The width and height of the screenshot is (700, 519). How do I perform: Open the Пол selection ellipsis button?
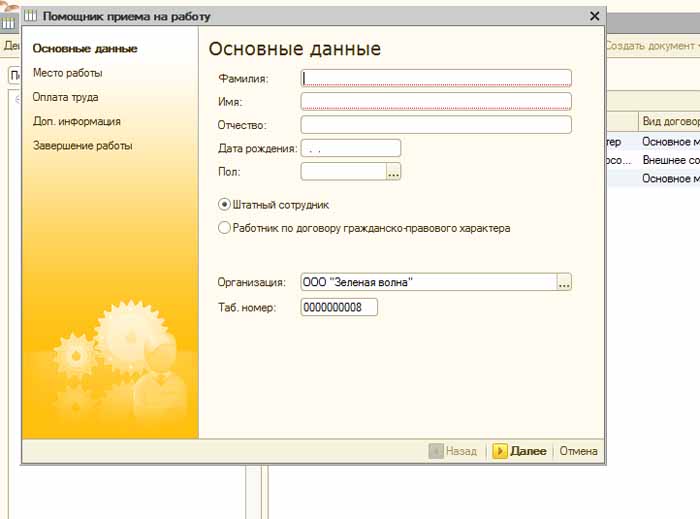click(x=393, y=172)
